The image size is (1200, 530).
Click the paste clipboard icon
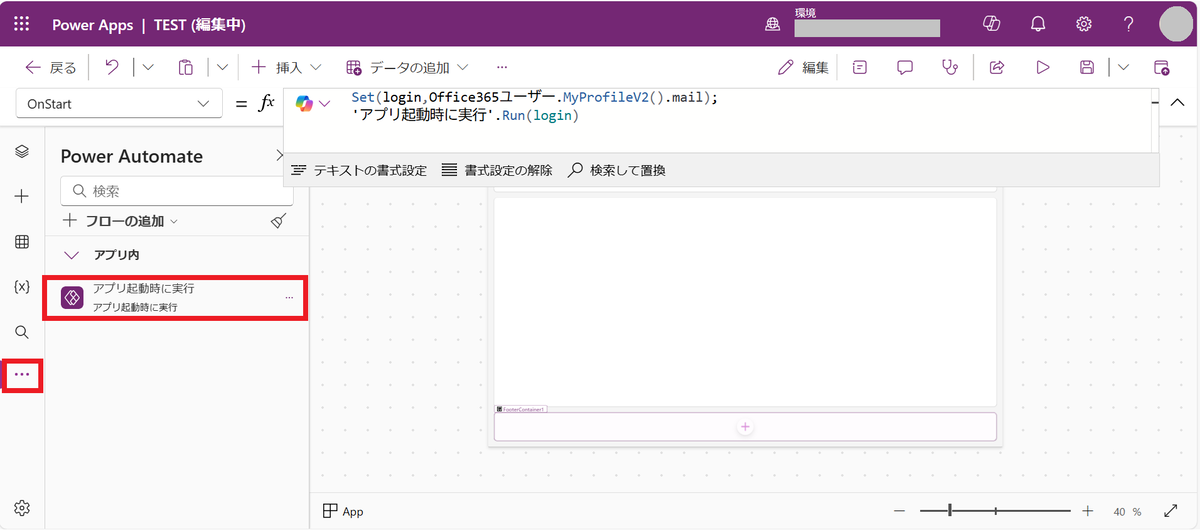[186, 67]
